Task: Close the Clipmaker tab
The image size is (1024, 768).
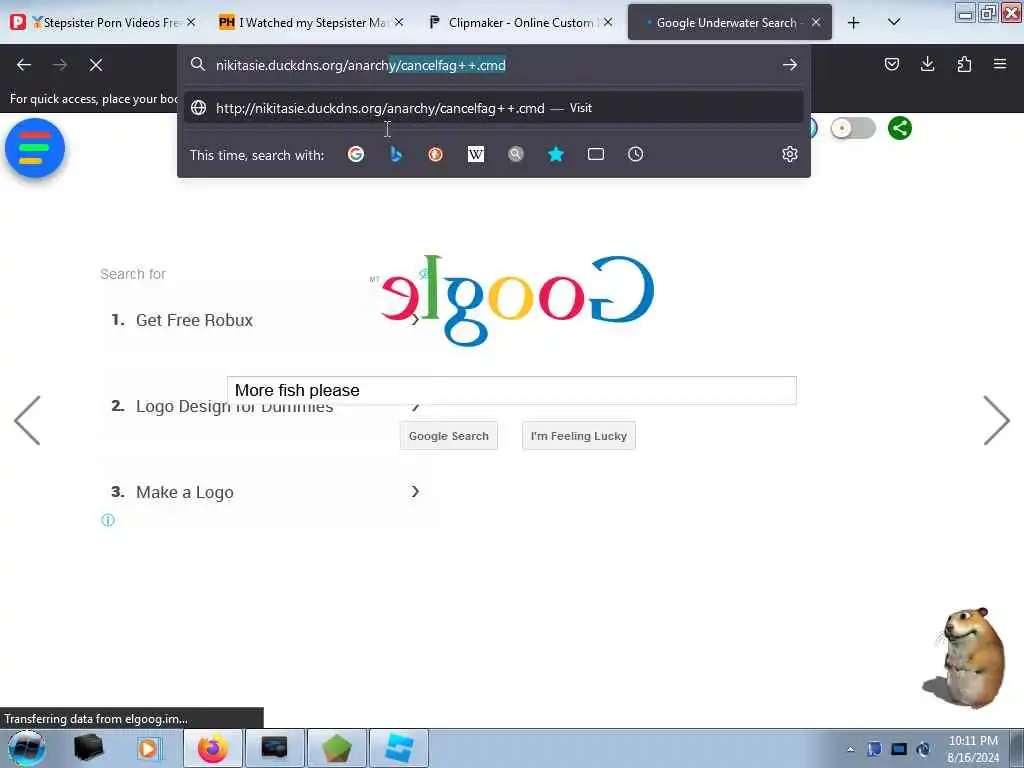Action: 608,22
